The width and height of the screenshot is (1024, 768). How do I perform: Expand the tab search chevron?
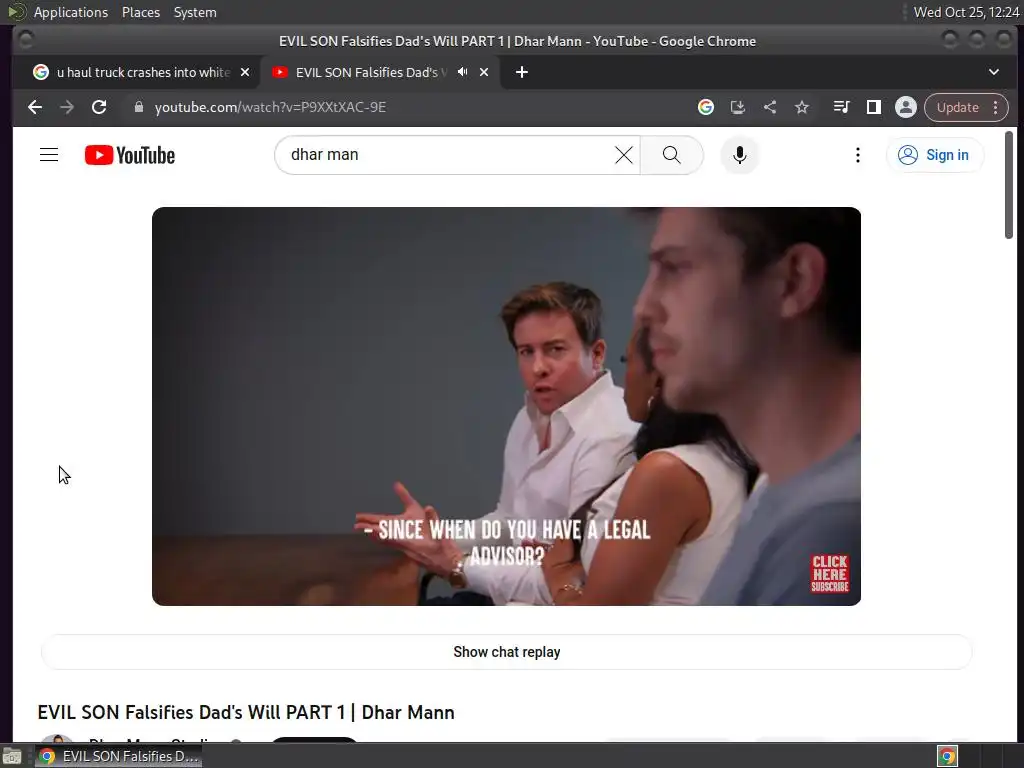pos(993,72)
